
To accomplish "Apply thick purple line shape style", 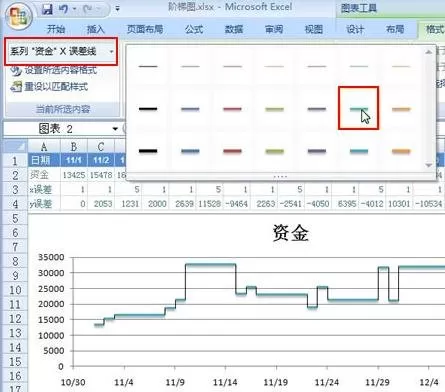I will (317, 151).
